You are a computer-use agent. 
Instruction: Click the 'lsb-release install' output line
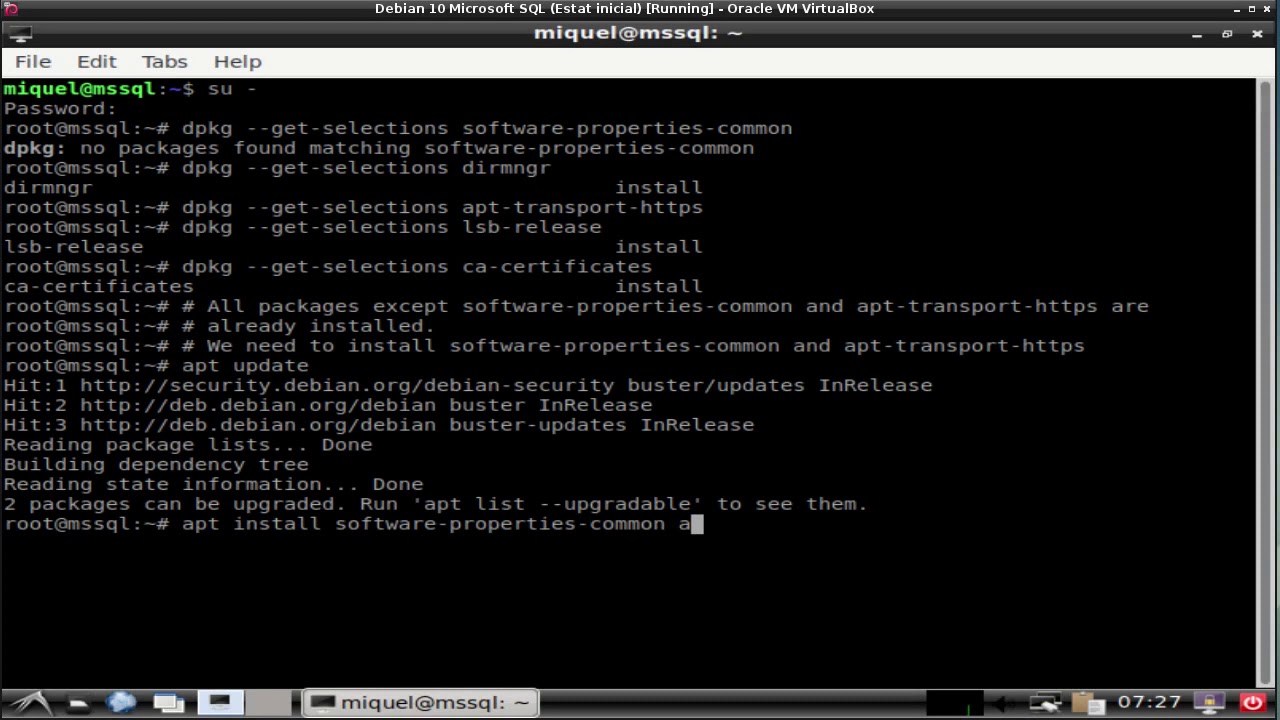(x=353, y=247)
